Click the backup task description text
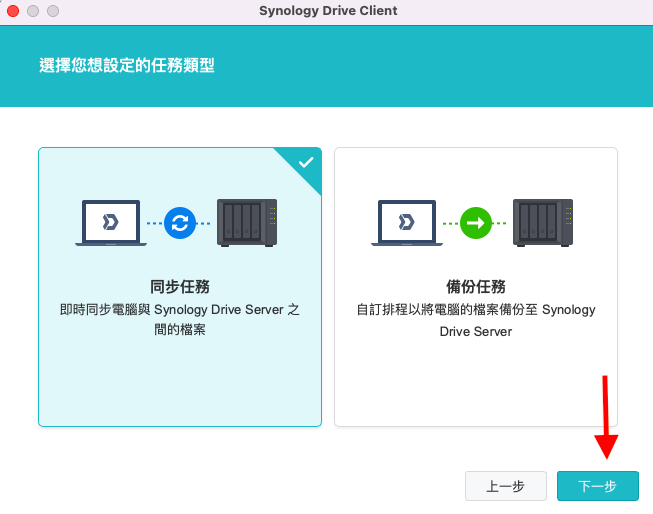Screen dimensions: 653x514 (476, 320)
